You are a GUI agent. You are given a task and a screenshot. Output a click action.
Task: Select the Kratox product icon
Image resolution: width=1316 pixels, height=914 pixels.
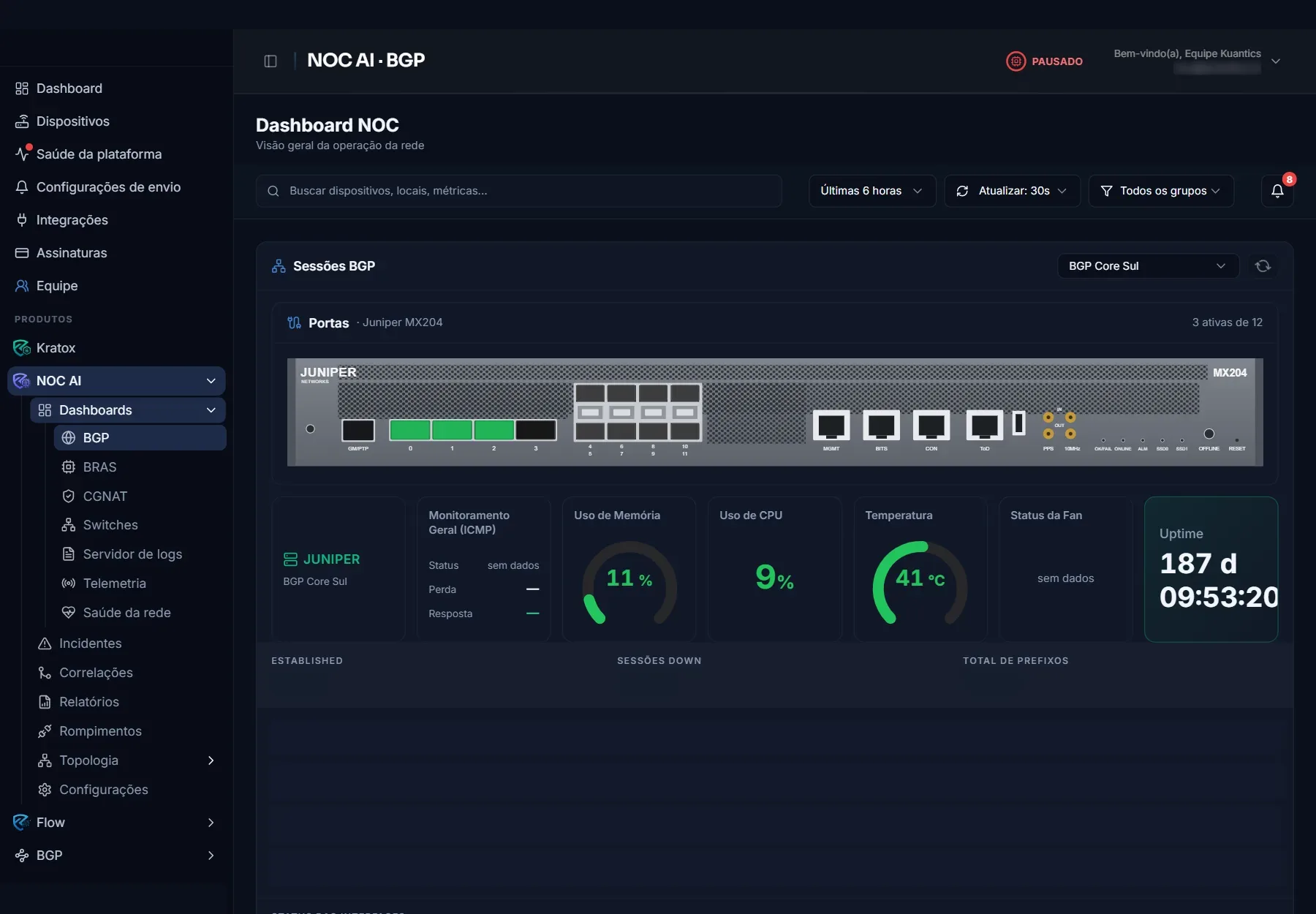[22, 348]
